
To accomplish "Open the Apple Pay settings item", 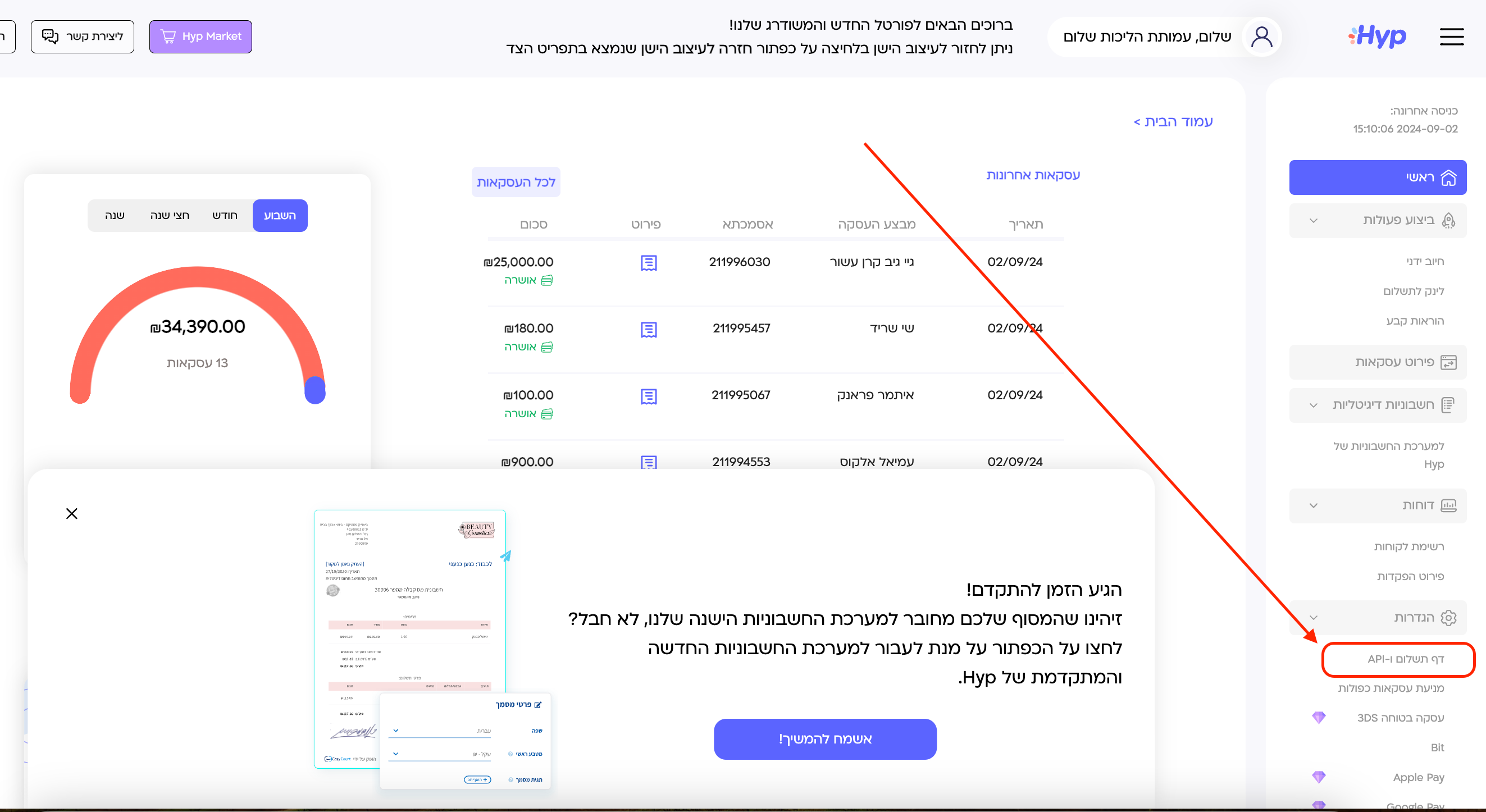I will coord(1418,777).
